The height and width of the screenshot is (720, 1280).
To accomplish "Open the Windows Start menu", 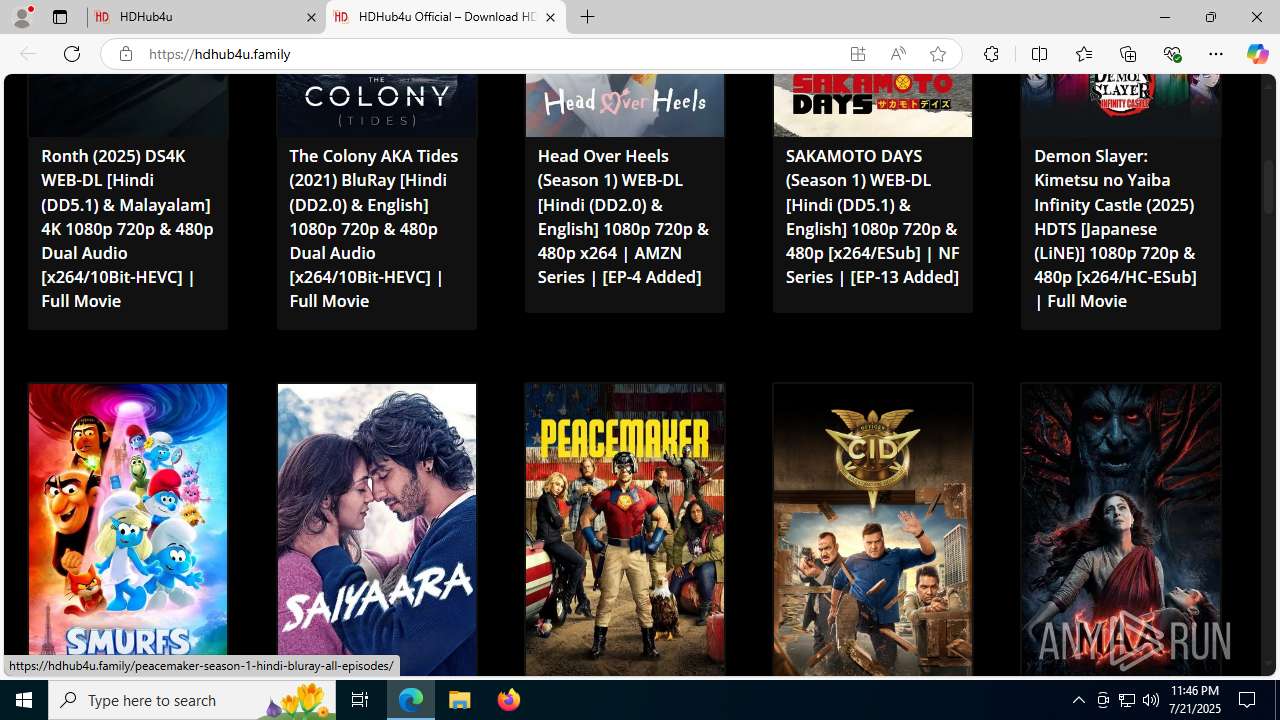I will point(24,700).
